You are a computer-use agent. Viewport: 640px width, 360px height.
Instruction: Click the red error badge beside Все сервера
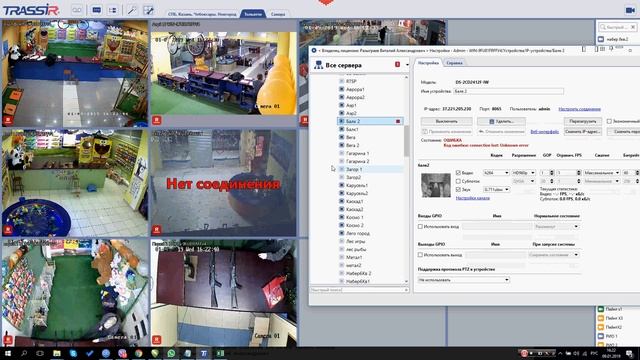[397, 64]
